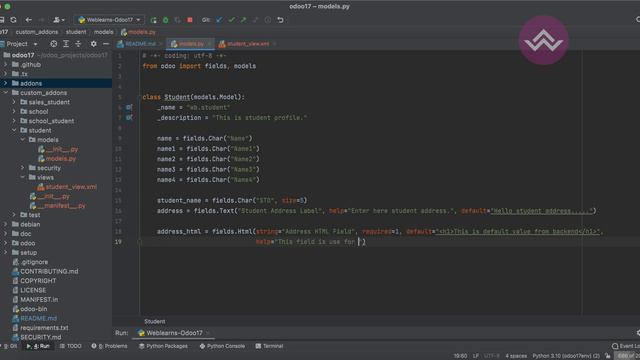This screenshot has height=360, width=640.
Task: Click the Student breadcrumb below the editor
Action: [155, 322]
